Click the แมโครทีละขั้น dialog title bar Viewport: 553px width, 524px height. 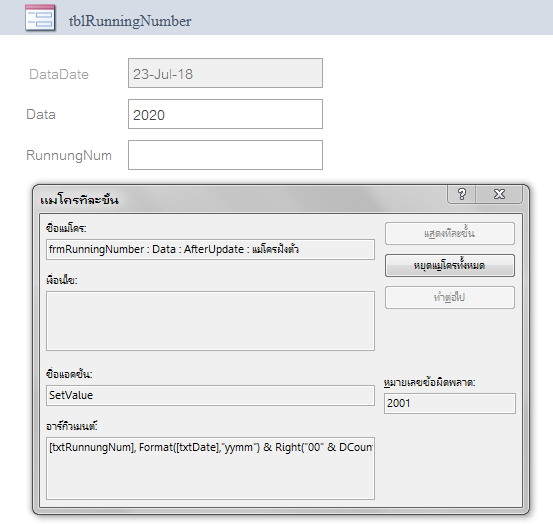point(240,199)
